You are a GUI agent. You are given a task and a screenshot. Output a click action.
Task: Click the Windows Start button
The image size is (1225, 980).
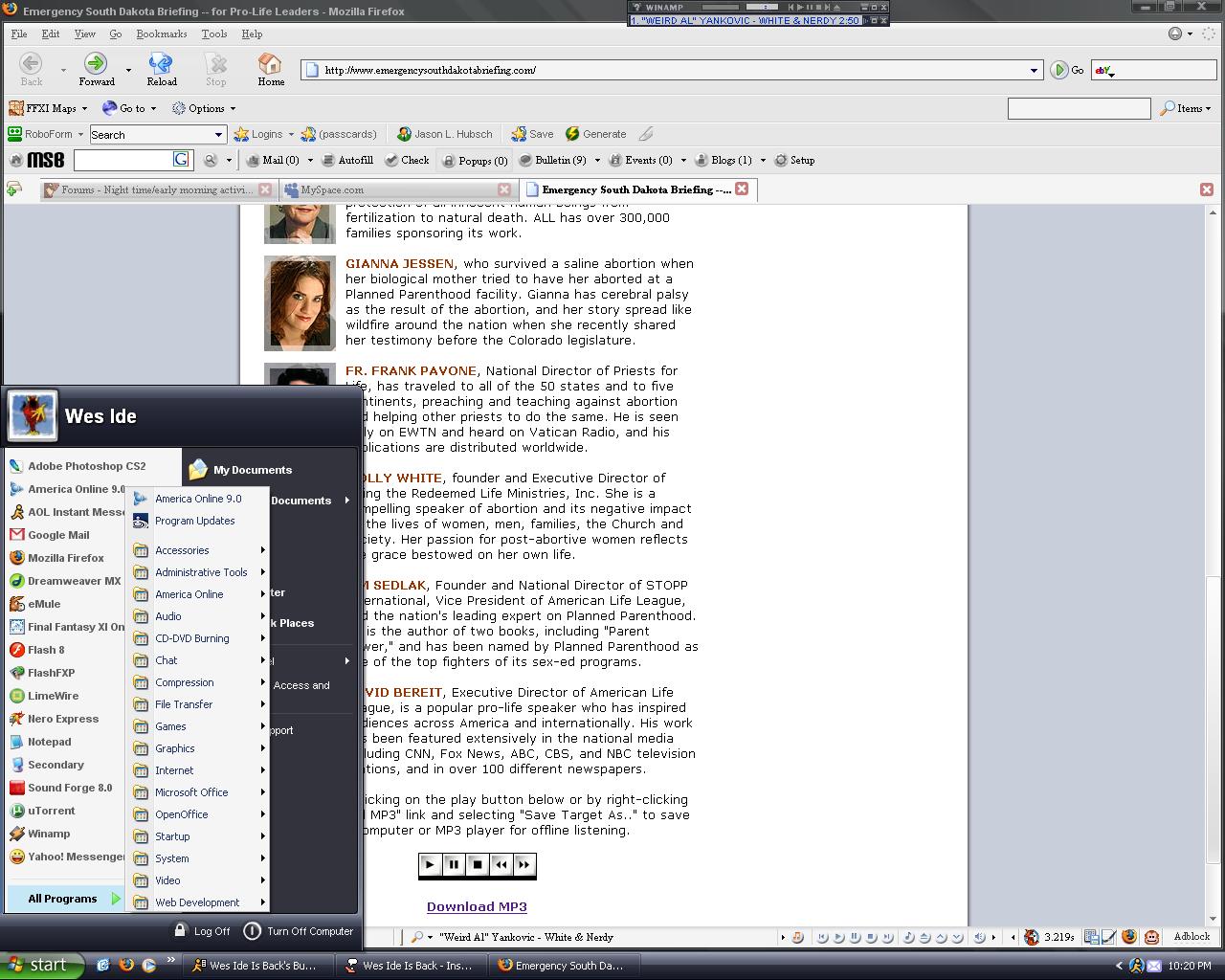click(x=38, y=965)
